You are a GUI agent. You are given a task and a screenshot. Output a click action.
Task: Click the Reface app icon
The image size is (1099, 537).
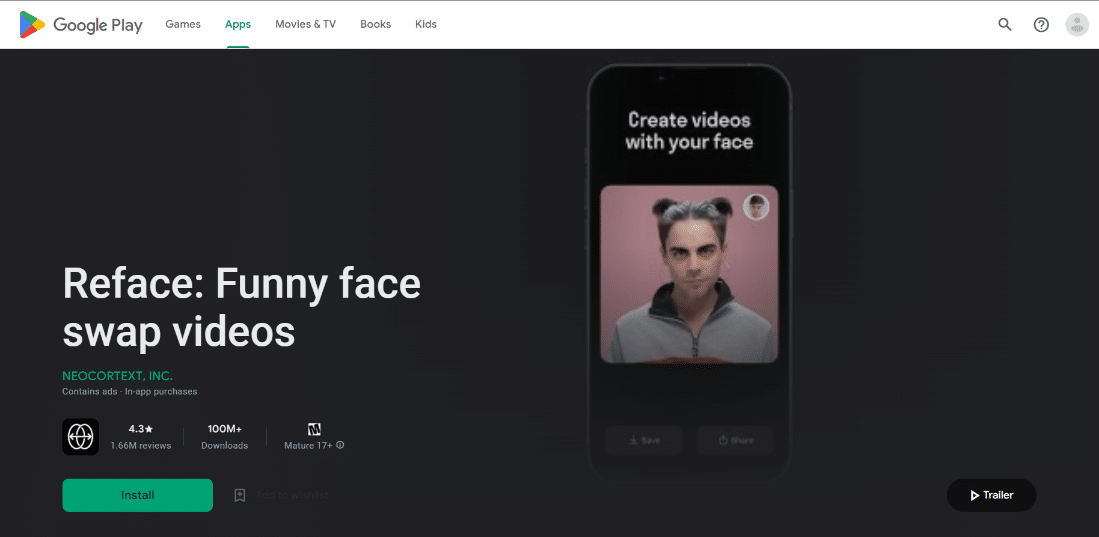click(81, 437)
